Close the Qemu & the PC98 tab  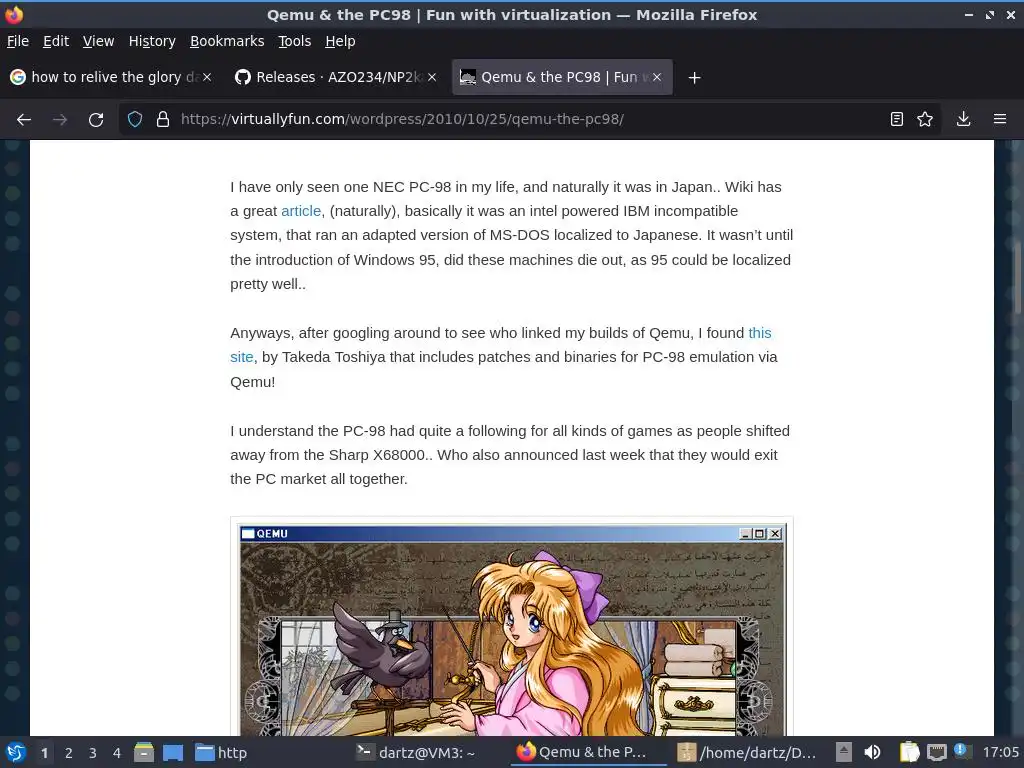[657, 77]
